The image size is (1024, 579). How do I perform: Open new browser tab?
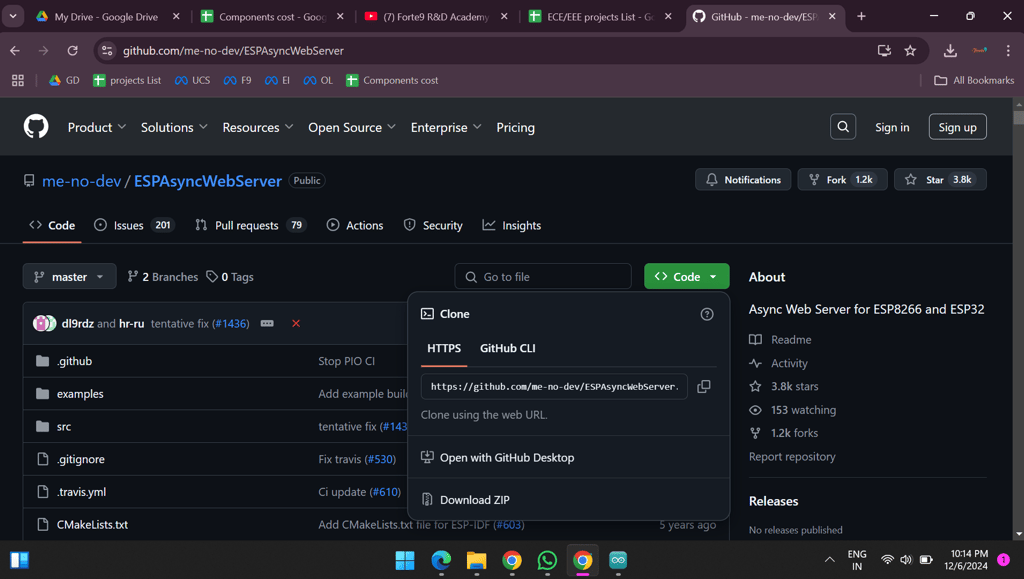coord(861,16)
